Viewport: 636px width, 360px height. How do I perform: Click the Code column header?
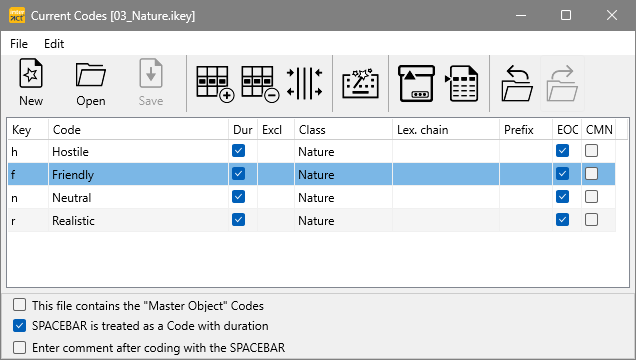click(138, 130)
